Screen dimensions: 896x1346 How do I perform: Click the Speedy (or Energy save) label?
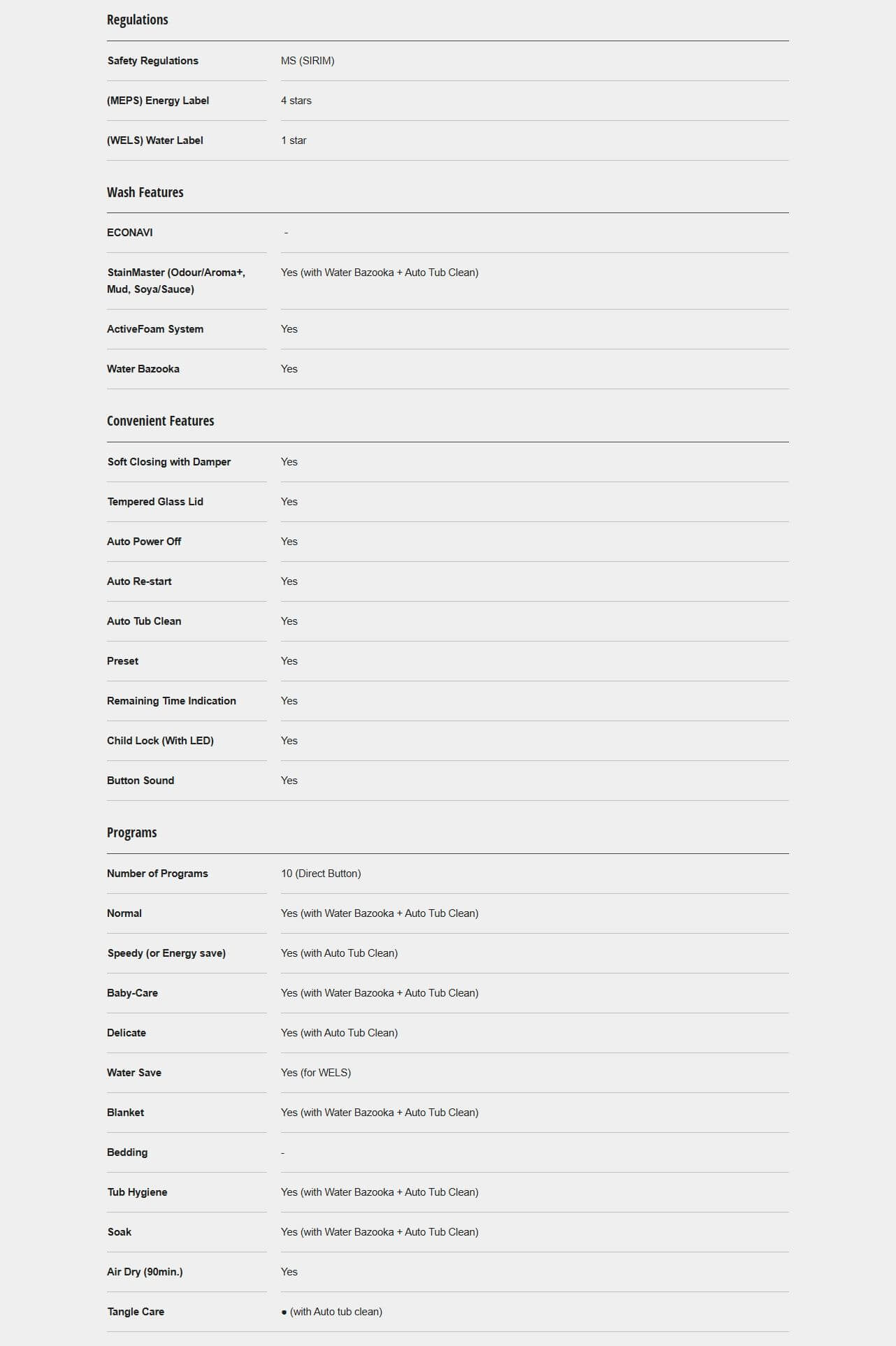[166, 953]
